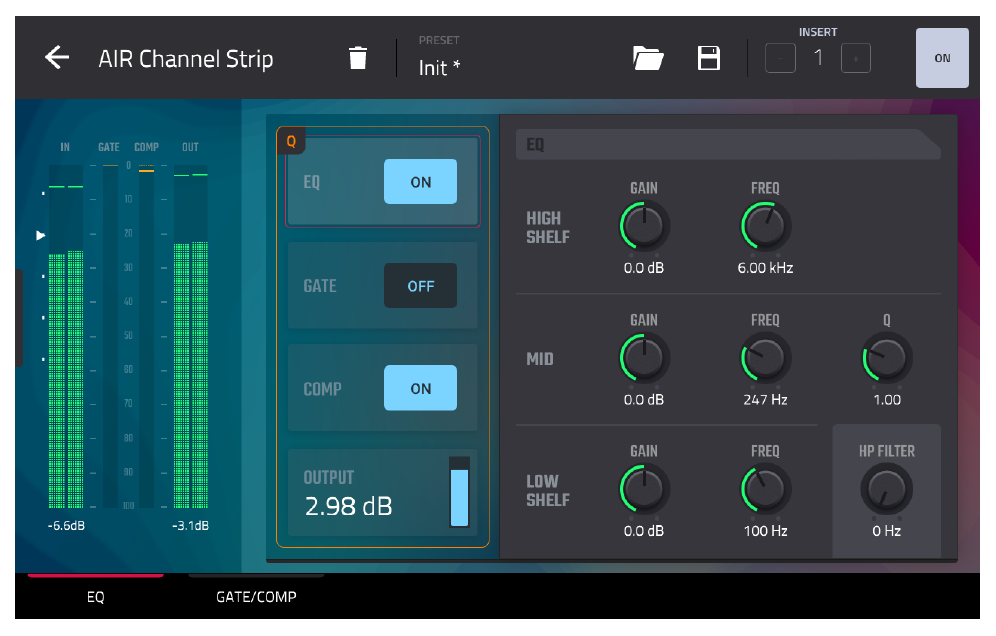Click the GATE reduction meter
This screenshot has width=996, height=636.
[x=110, y=337]
